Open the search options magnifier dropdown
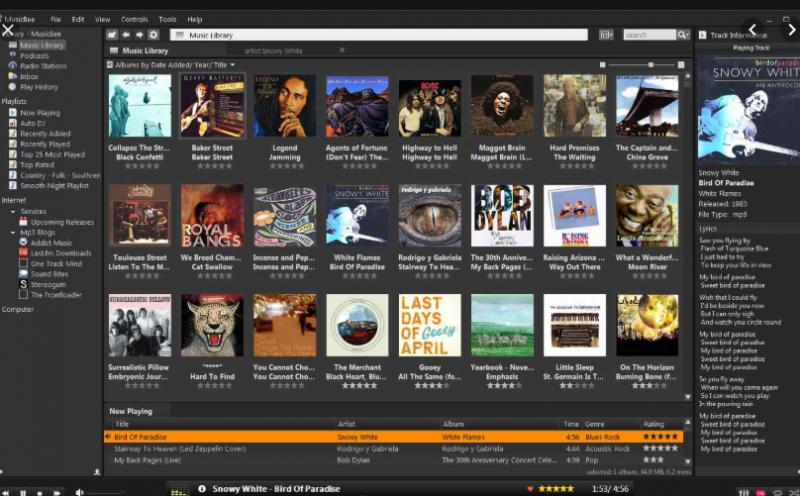The height and width of the screenshot is (496, 800). 683,35
